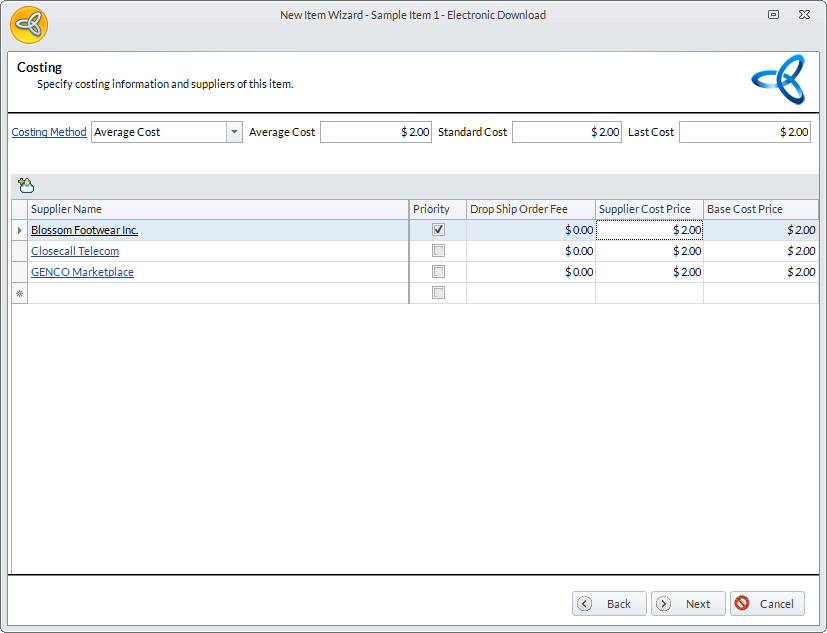Image resolution: width=827 pixels, height=633 pixels.
Task: Click the Next button
Action: pyautogui.click(x=688, y=604)
